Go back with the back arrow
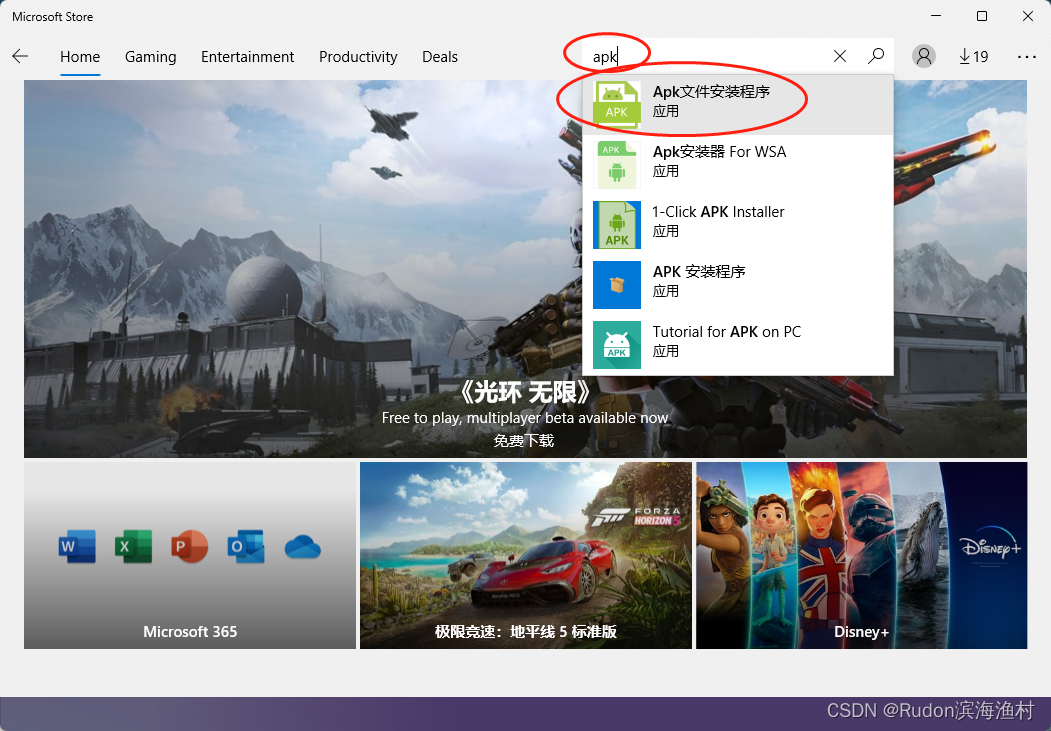 pyautogui.click(x=20, y=56)
